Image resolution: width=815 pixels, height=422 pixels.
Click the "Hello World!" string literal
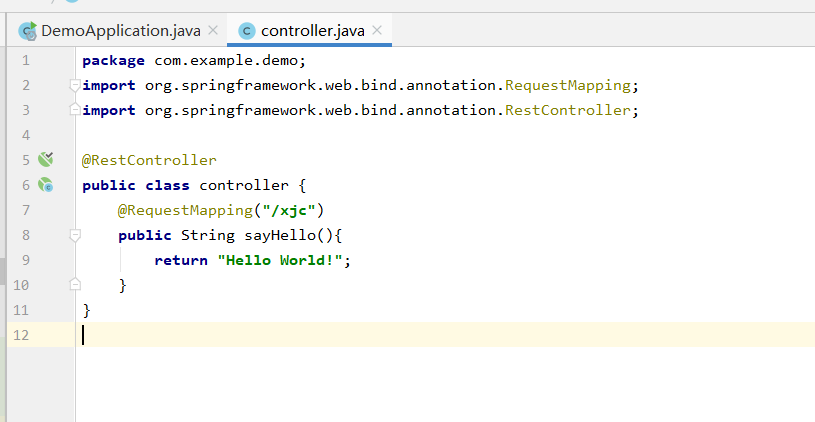click(280, 260)
